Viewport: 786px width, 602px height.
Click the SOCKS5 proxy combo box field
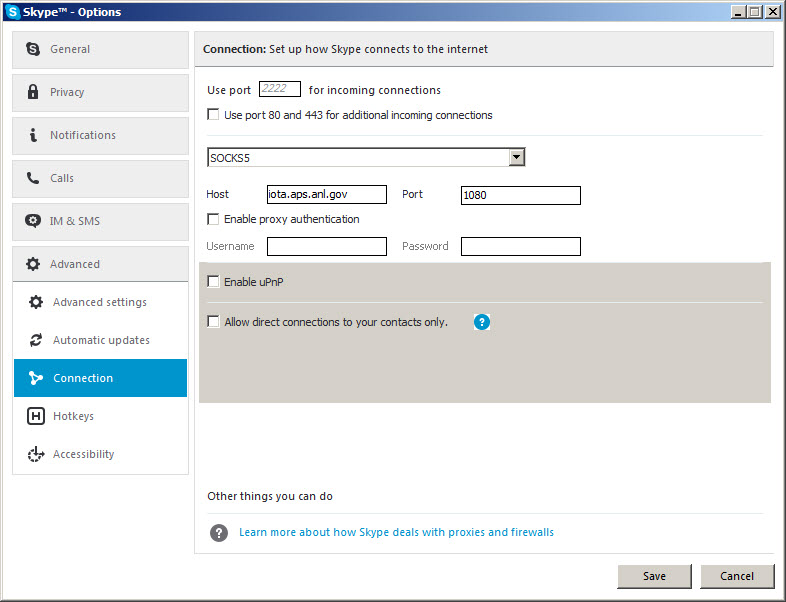pos(366,157)
